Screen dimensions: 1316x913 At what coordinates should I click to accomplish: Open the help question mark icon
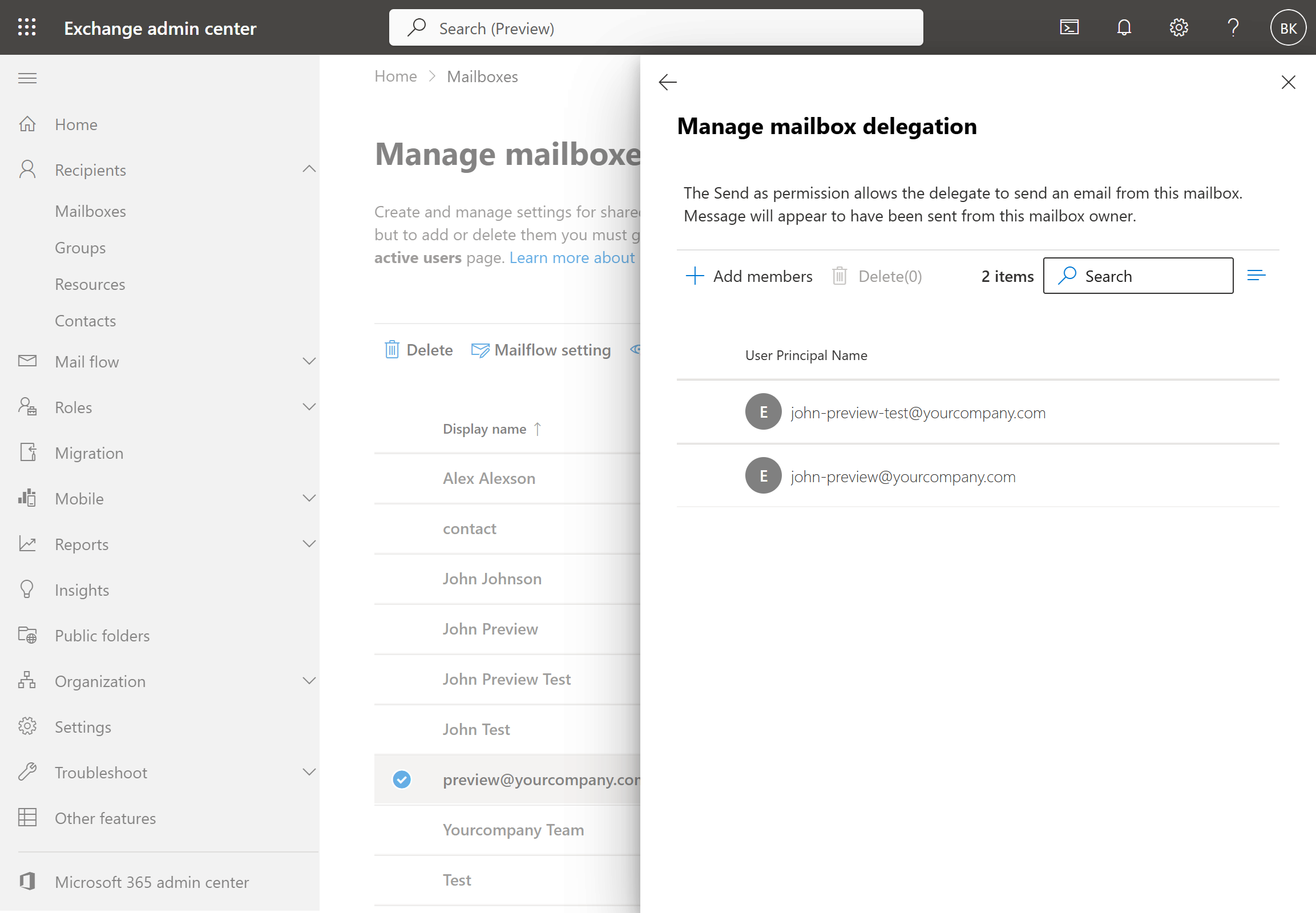[1233, 27]
